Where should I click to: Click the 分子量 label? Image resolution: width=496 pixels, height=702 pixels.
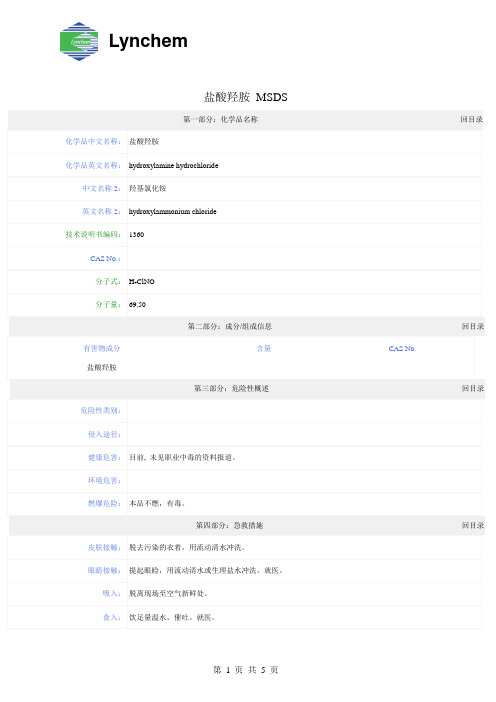click(108, 304)
